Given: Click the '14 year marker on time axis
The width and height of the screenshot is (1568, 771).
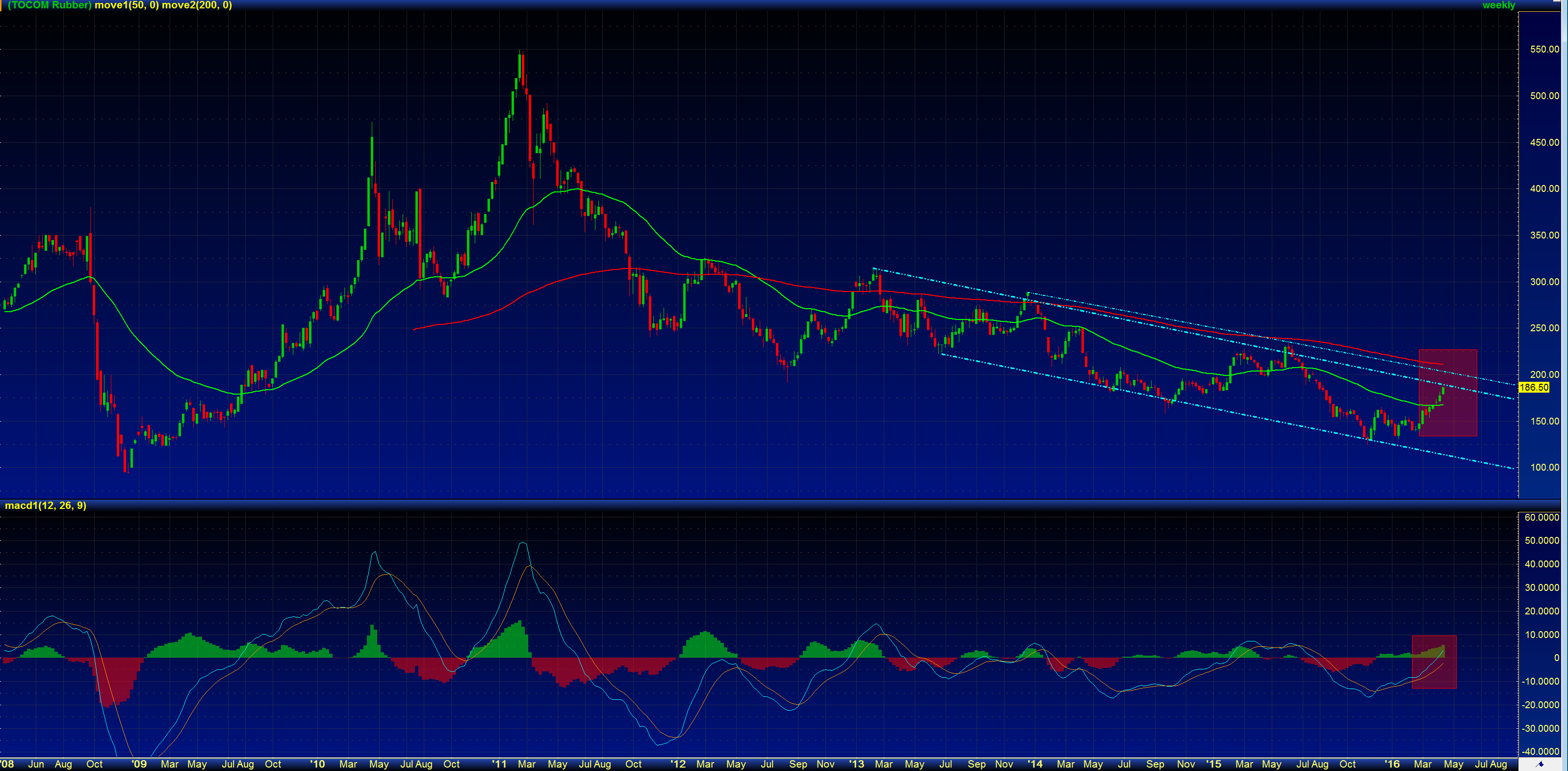Looking at the screenshot, I should [x=1035, y=764].
